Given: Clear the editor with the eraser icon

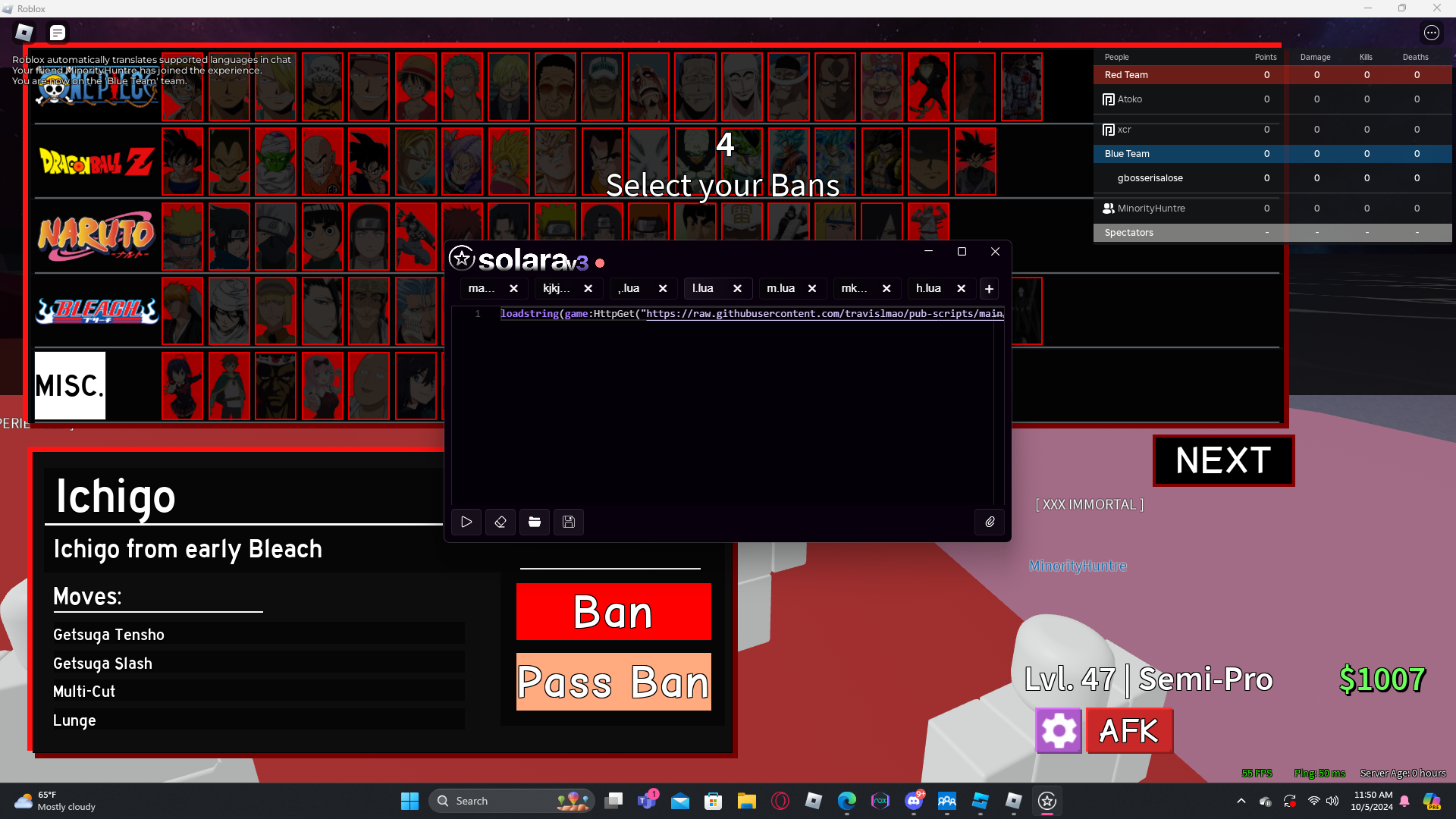Looking at the screenshot, I should pyautogui.click(x=500, y=522).
